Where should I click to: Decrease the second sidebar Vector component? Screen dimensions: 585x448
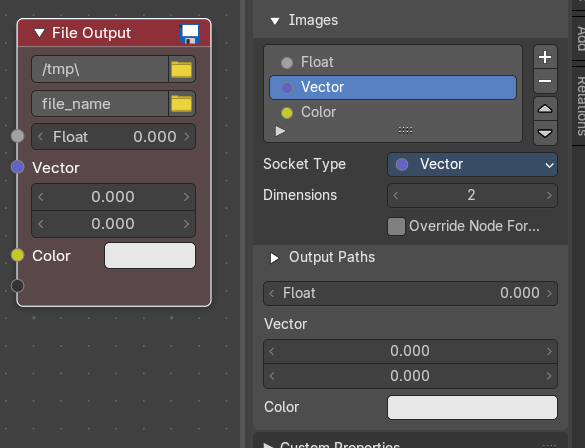(272, 376)
